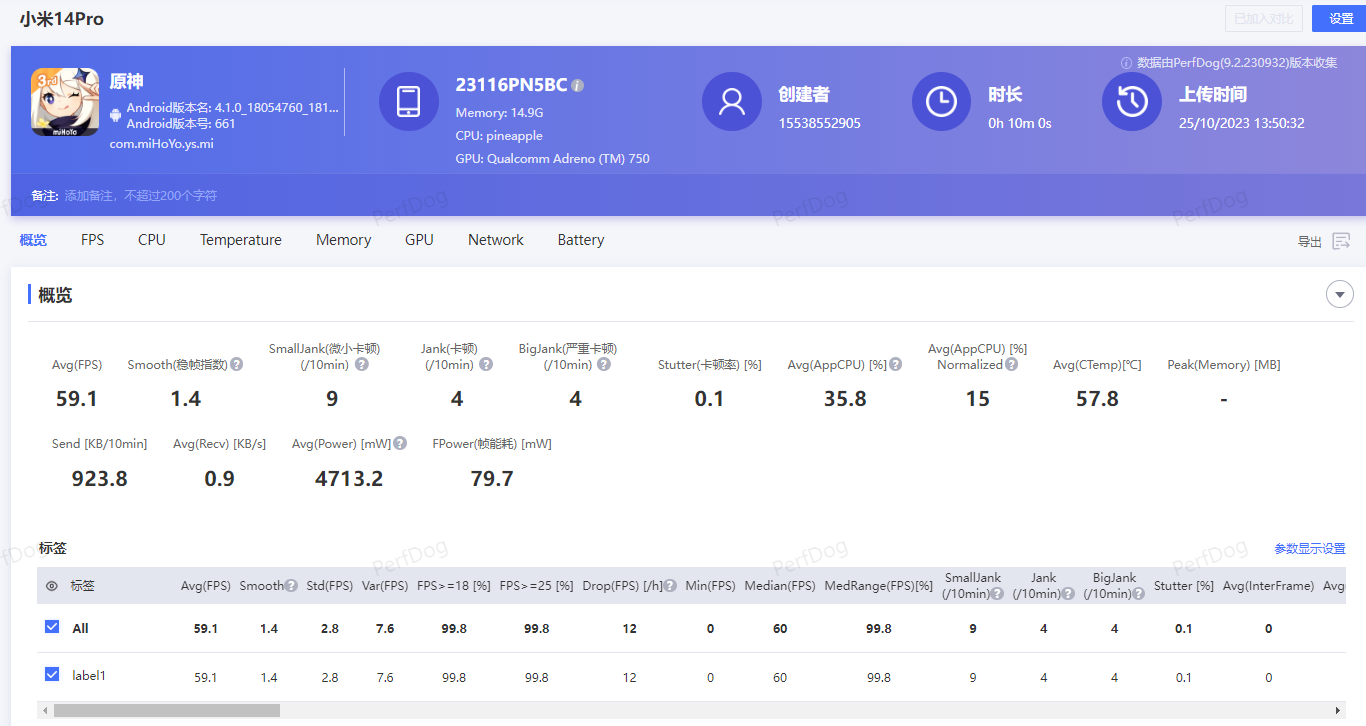Screen dimensions: 1366x726
Task: Click the 已加入对比 button
Action: pyautogui.click(x=1265, y=18)
